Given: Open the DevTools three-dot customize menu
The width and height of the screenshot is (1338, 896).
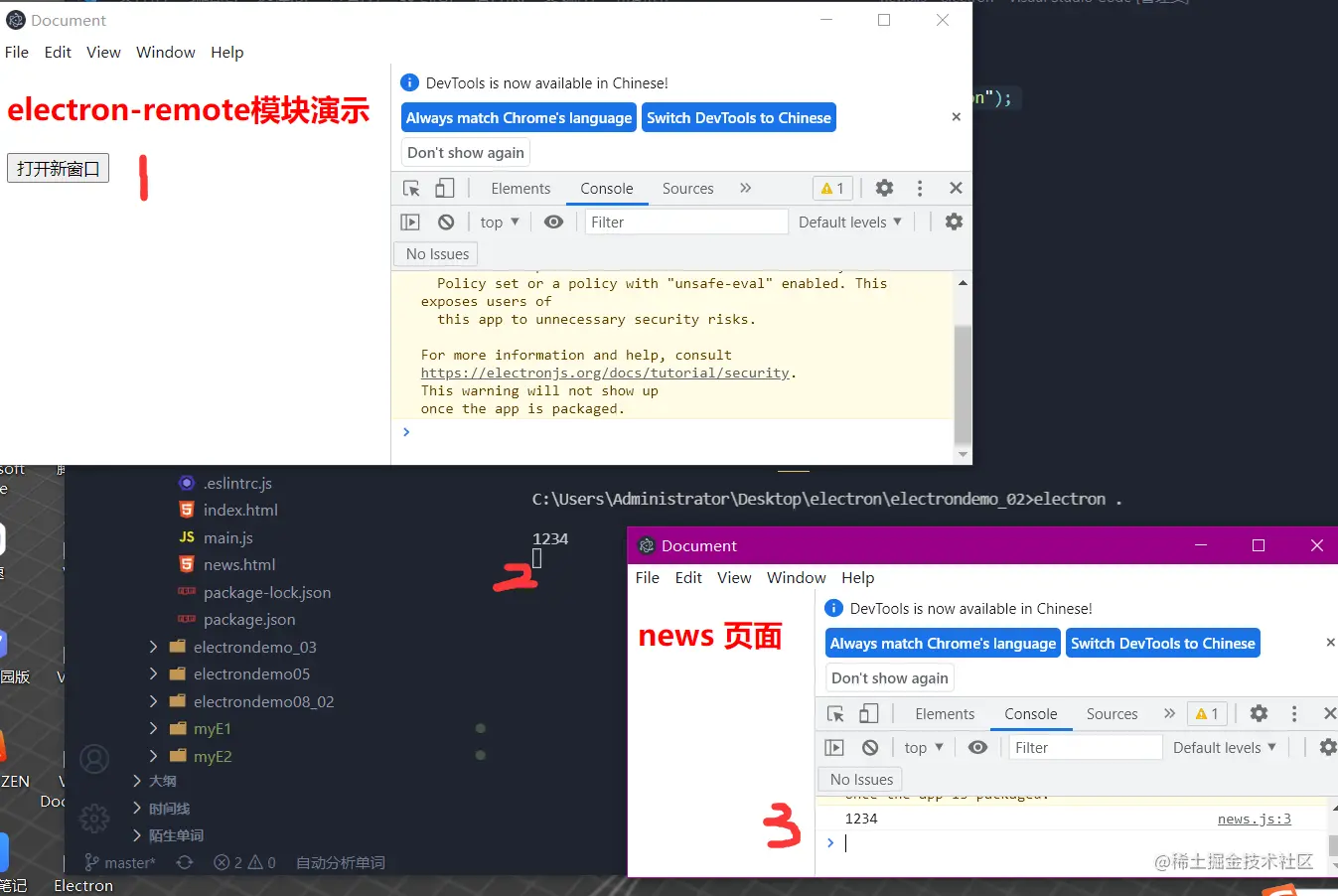Looking at the screenshot, I should coord(920,188).
